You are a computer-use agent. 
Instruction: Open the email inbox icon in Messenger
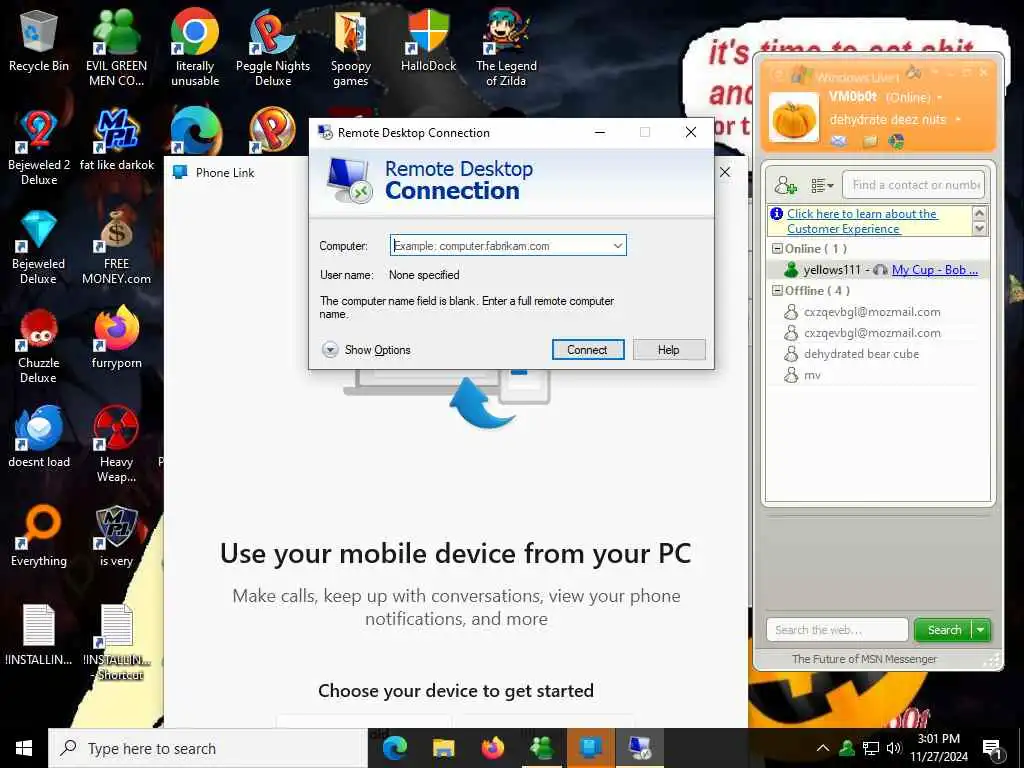pos(839,141)
